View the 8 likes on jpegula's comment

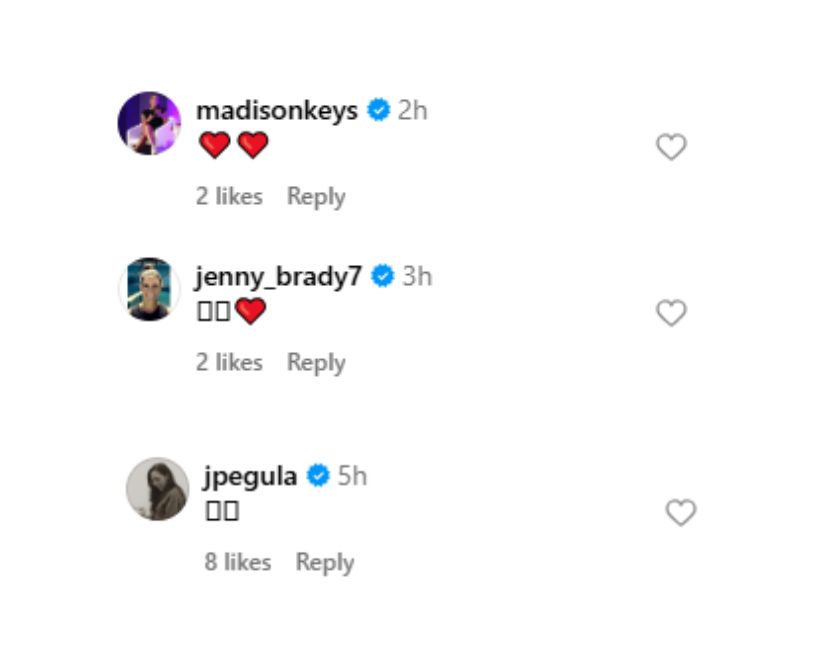click(x=237, y=562)
